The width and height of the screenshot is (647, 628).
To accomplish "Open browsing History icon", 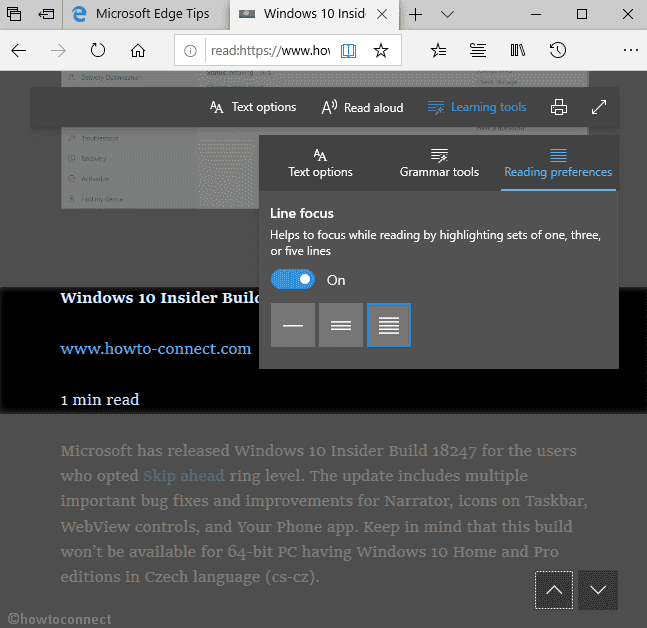I will pyautogui.click(x=557, y=50).
